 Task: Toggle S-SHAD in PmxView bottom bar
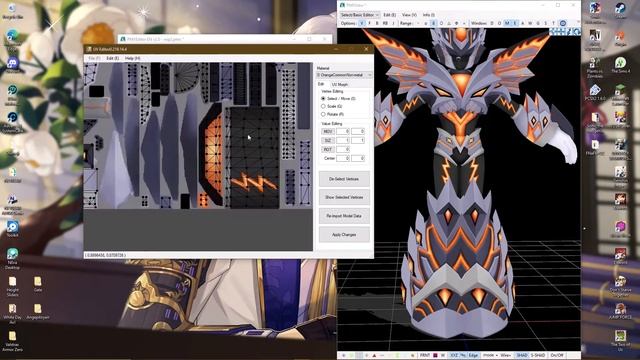pyautogui.click(x=538, y=356)
